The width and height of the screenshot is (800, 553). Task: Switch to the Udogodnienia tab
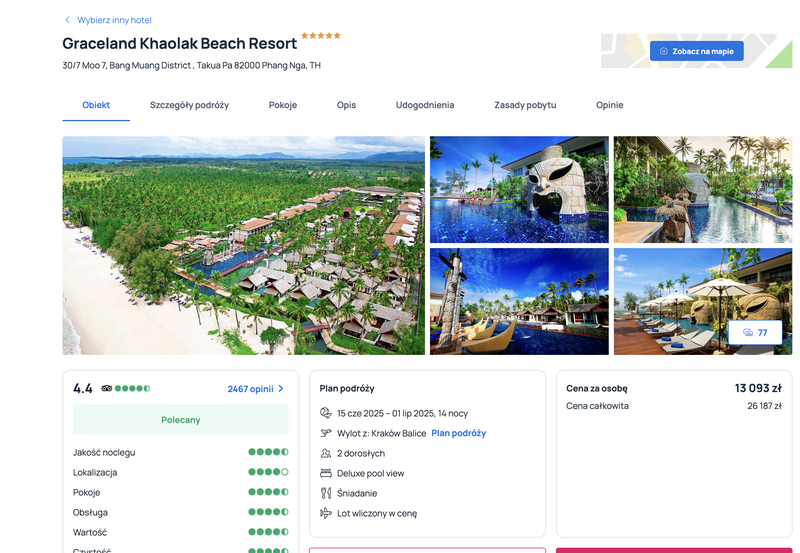point(425,105)
